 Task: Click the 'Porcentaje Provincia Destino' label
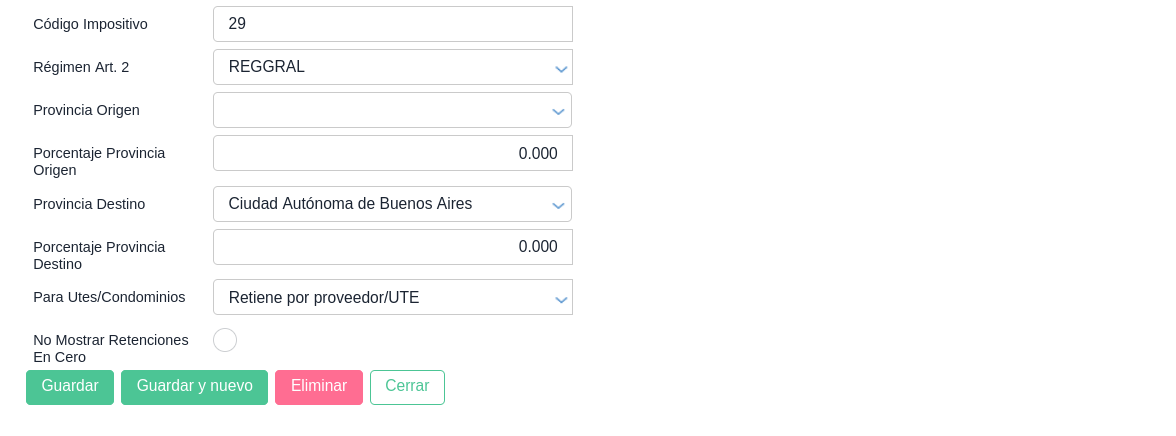[99, 255]
